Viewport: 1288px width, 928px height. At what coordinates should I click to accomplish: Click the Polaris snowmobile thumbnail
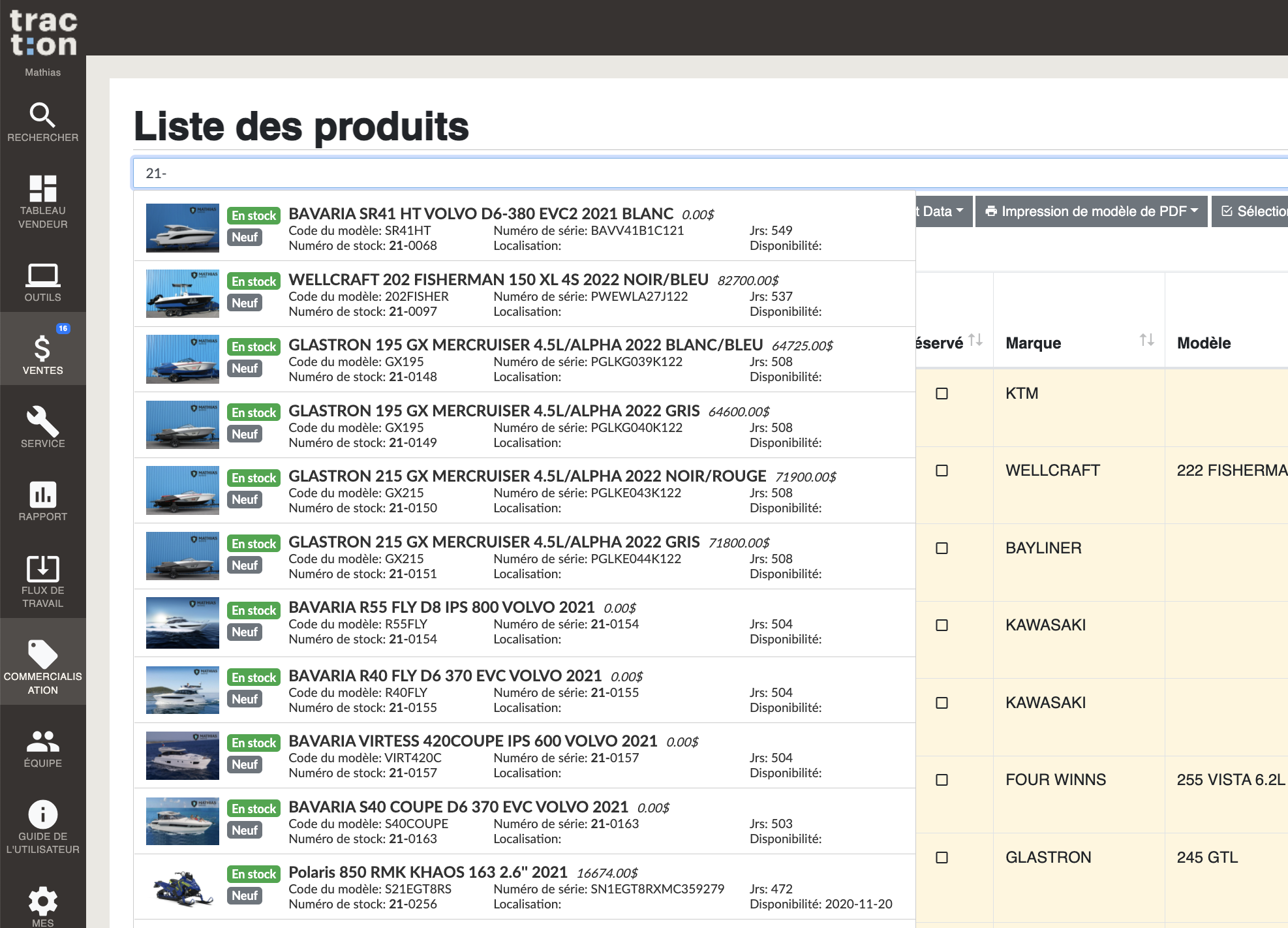coord(183,888)
